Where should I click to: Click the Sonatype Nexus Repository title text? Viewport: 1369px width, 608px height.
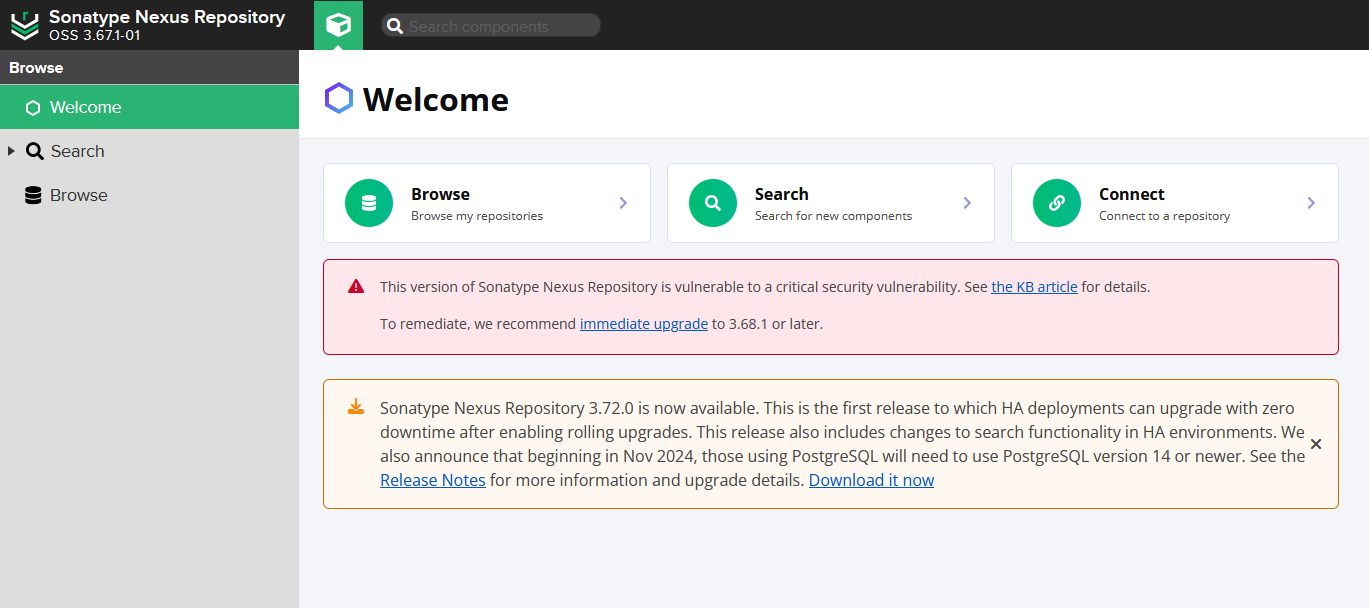[167, 17]
